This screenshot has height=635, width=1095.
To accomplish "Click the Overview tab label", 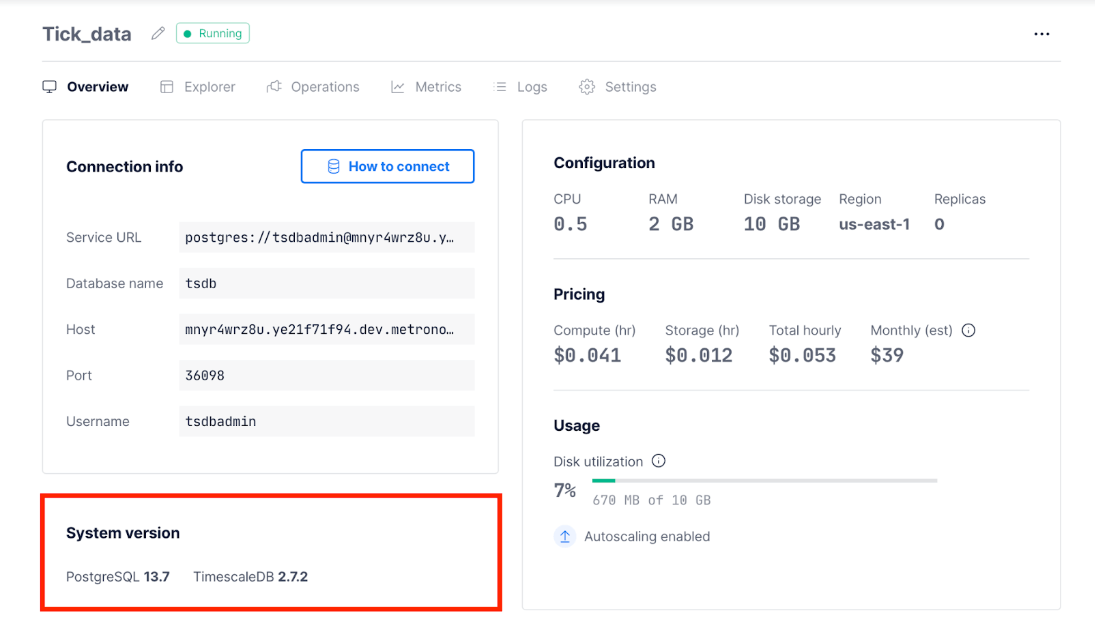I will [x=96, y=87].
